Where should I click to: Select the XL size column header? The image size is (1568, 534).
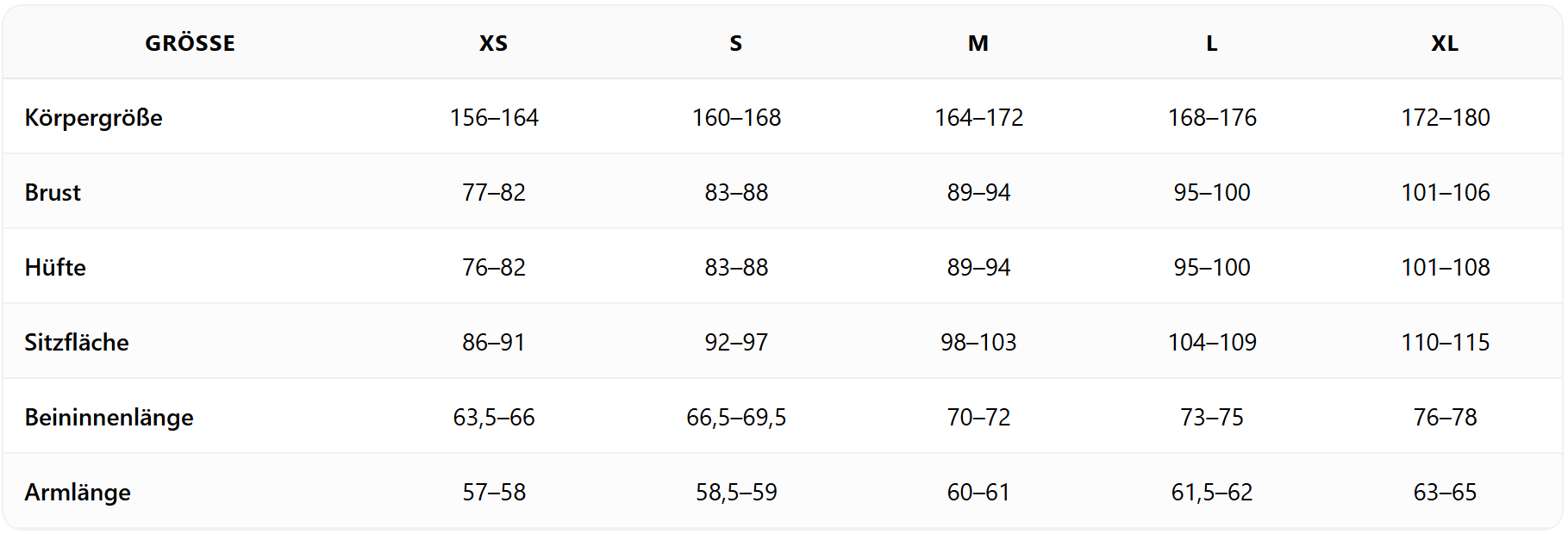[x=1445, y=43]
